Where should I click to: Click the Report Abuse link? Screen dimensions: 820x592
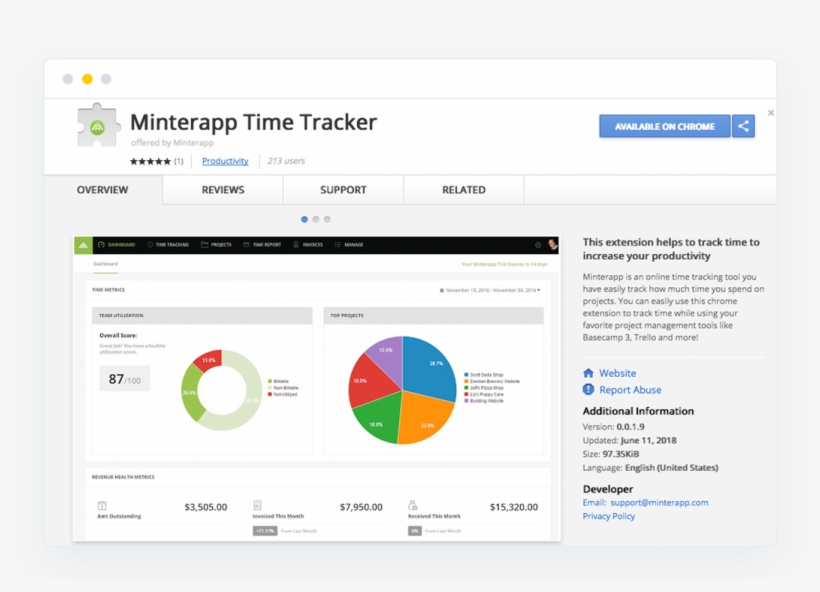630,390
